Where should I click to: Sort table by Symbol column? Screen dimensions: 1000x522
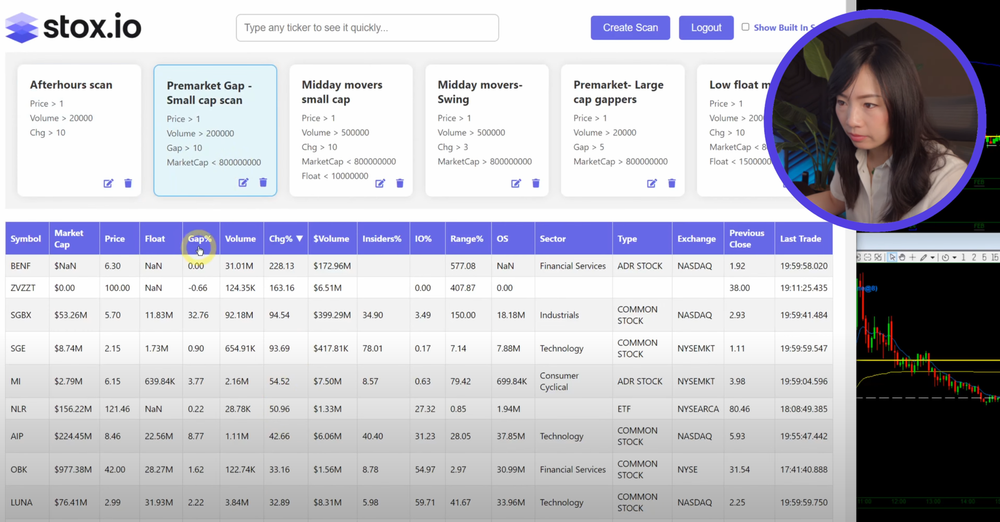pos(26,239)
